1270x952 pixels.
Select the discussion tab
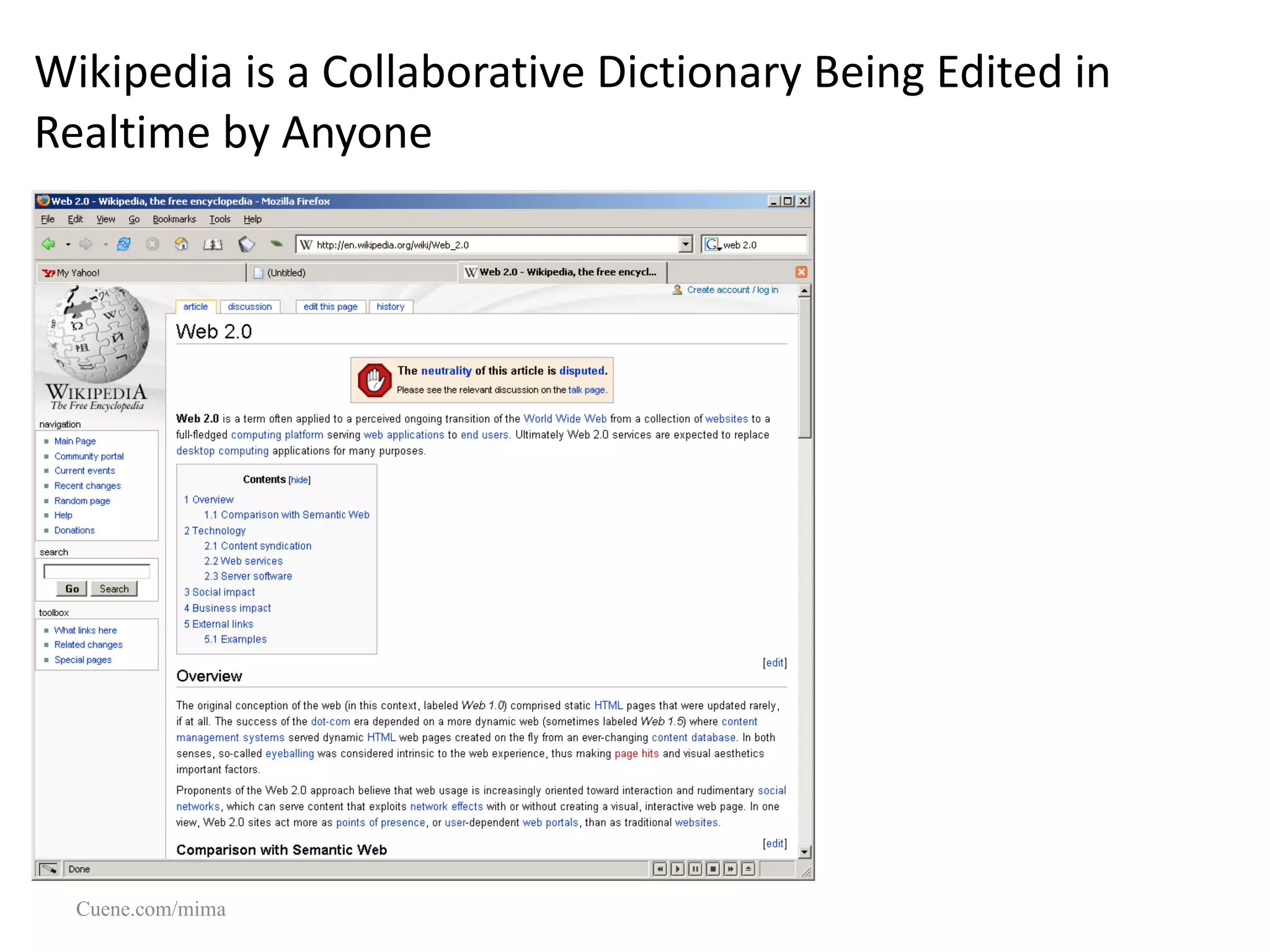(x=249, y=307)
